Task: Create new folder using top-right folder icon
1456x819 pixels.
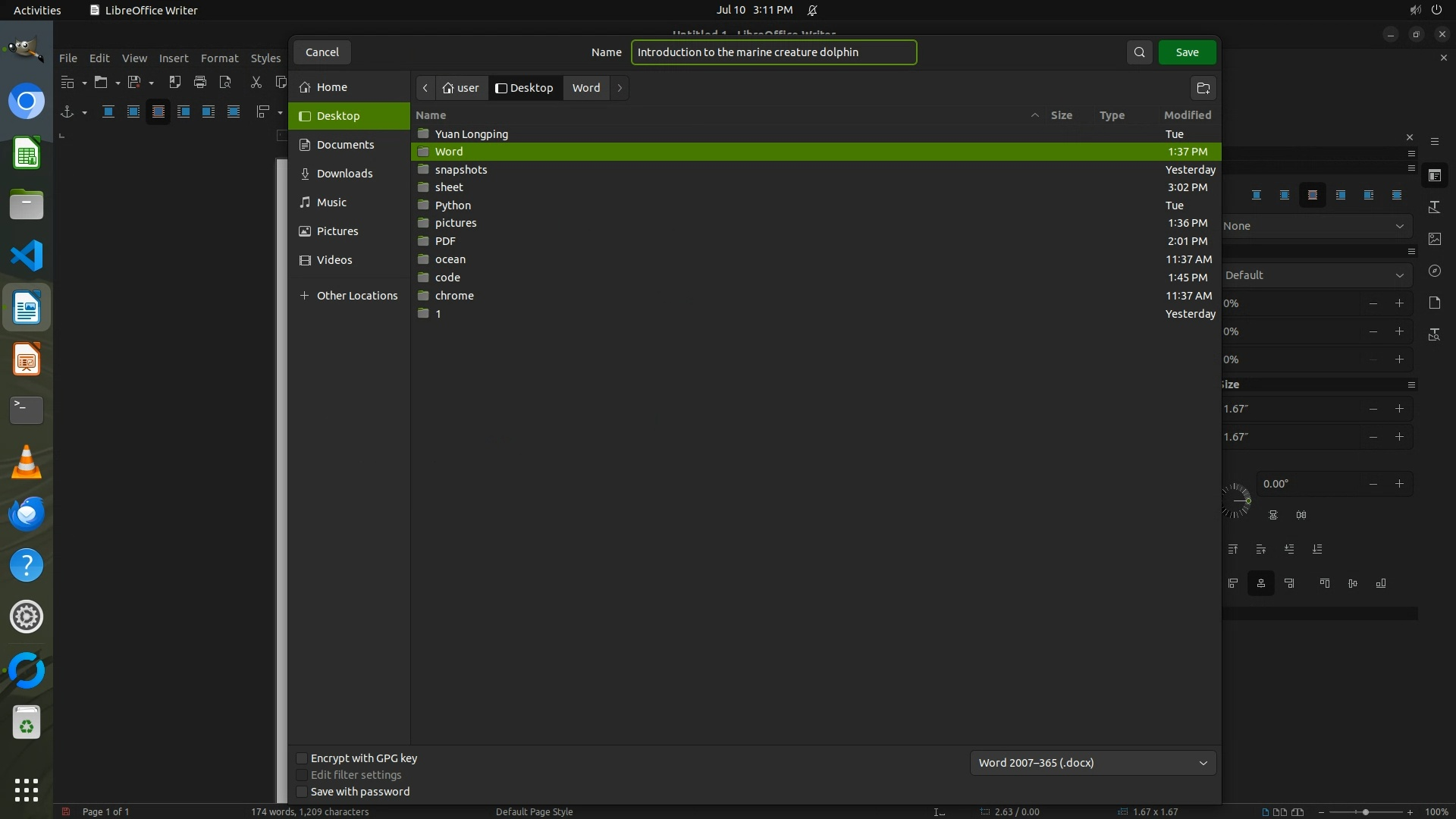Action: pyautogui.click(x=1203, y=88)
